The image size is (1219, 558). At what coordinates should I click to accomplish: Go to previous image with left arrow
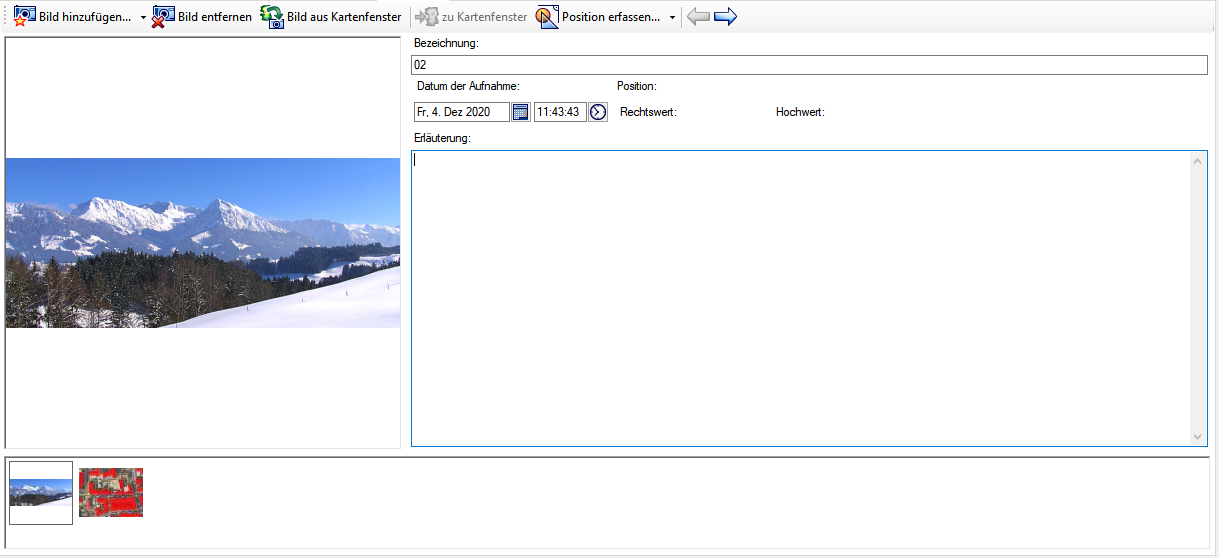coord(698,17)
